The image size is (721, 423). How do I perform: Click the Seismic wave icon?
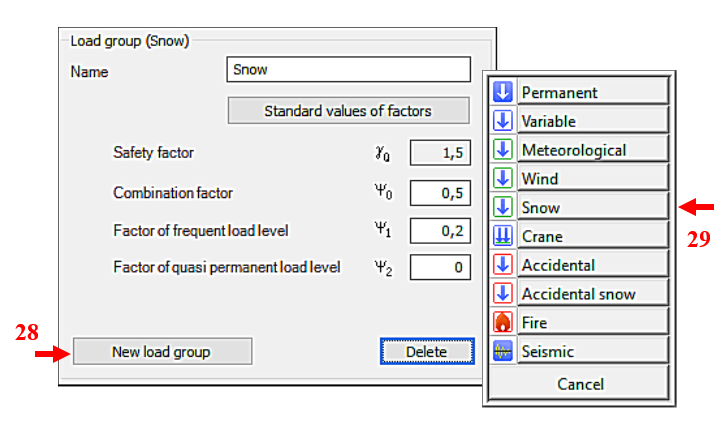point(503,351)
